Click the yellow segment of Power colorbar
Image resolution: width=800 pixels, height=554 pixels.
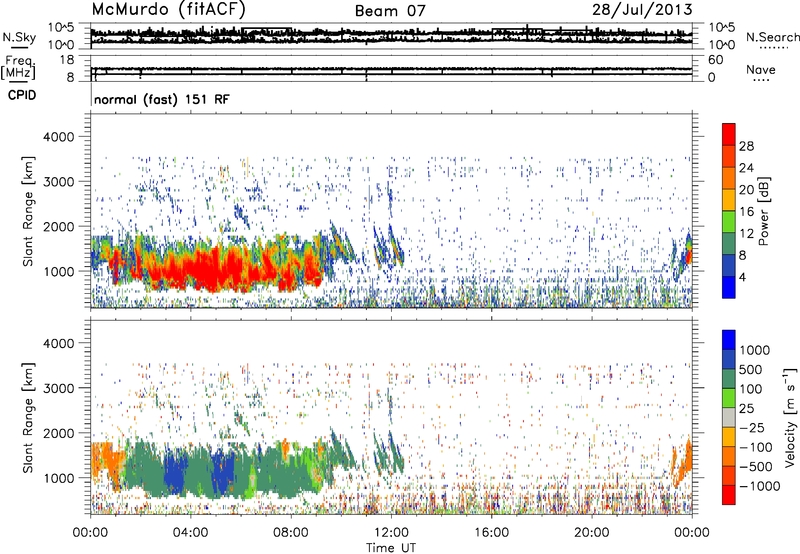729,199
